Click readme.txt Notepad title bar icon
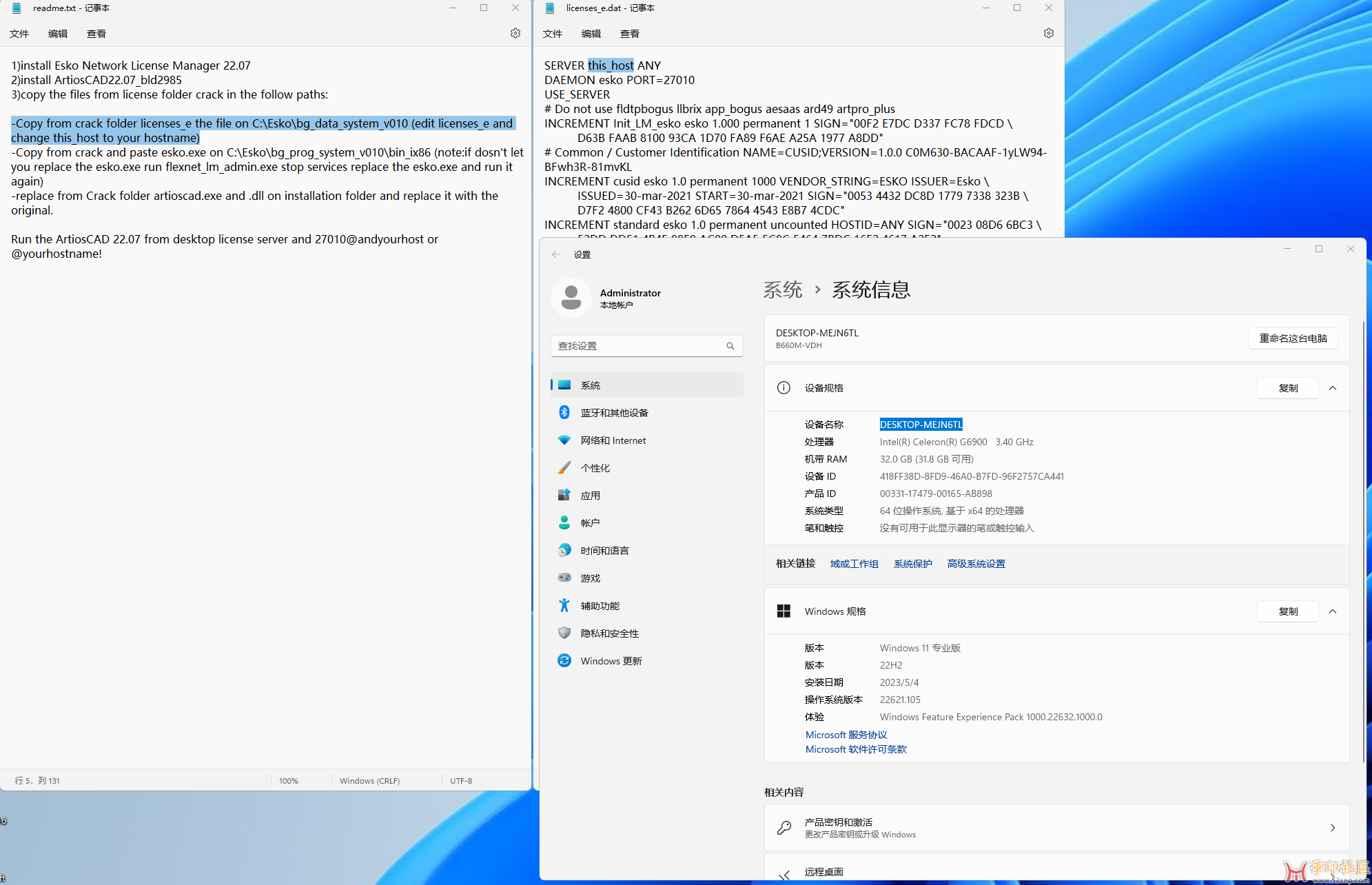Viewport: 1372px width, 885px height. [x=17, y=8]
